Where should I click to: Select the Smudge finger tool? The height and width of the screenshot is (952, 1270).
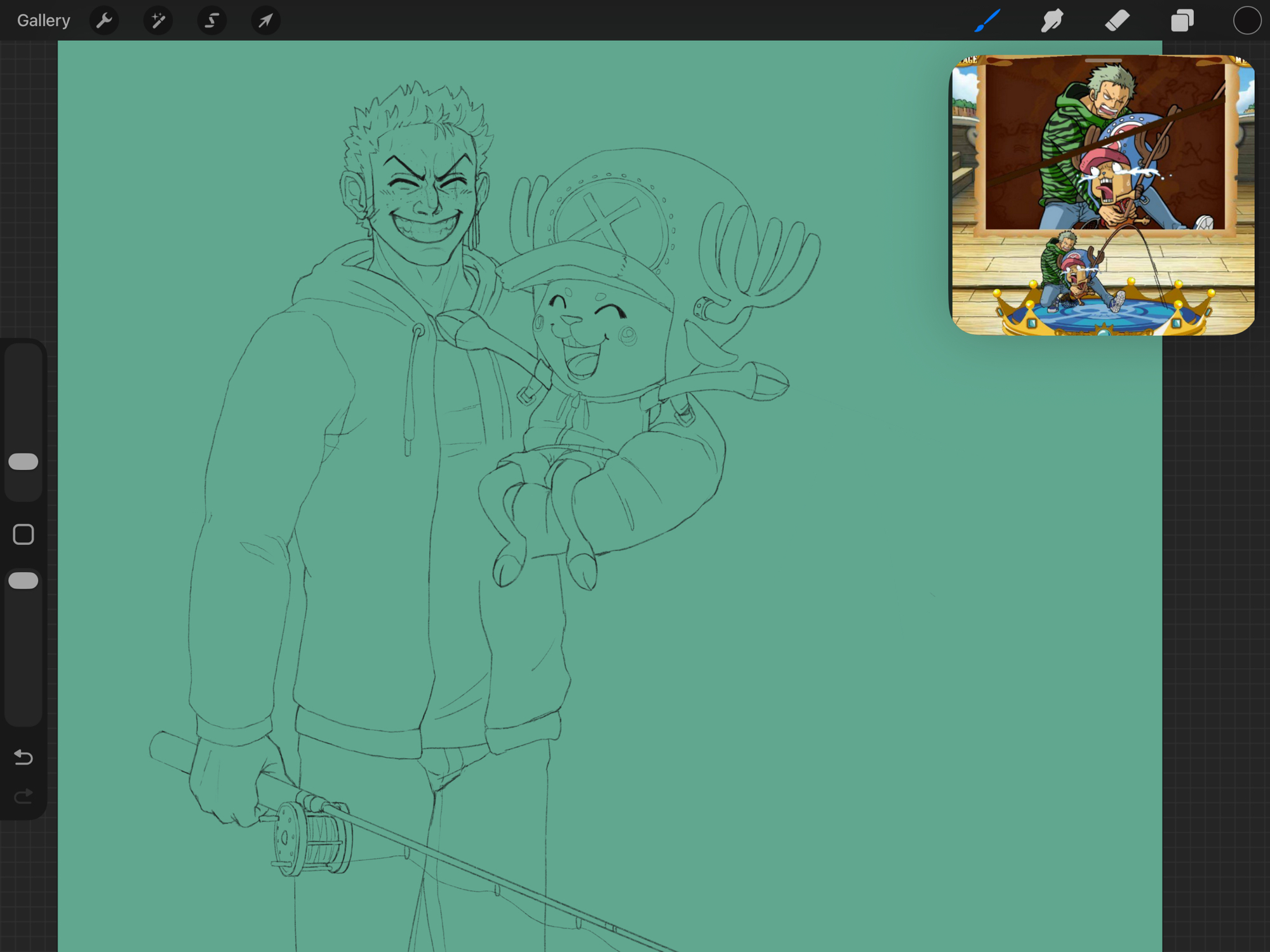pos(1052,21)
